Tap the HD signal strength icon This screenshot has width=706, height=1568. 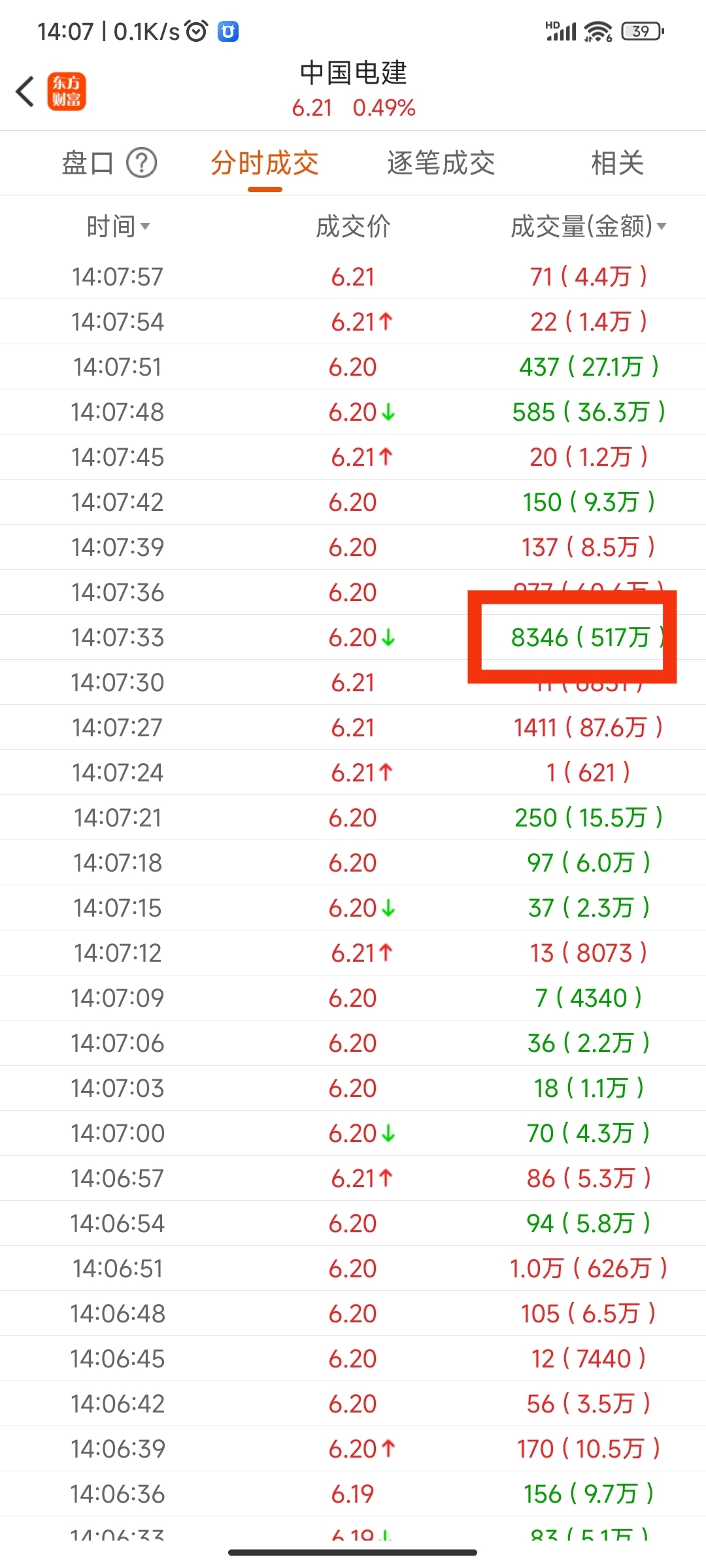click(561, 31)
